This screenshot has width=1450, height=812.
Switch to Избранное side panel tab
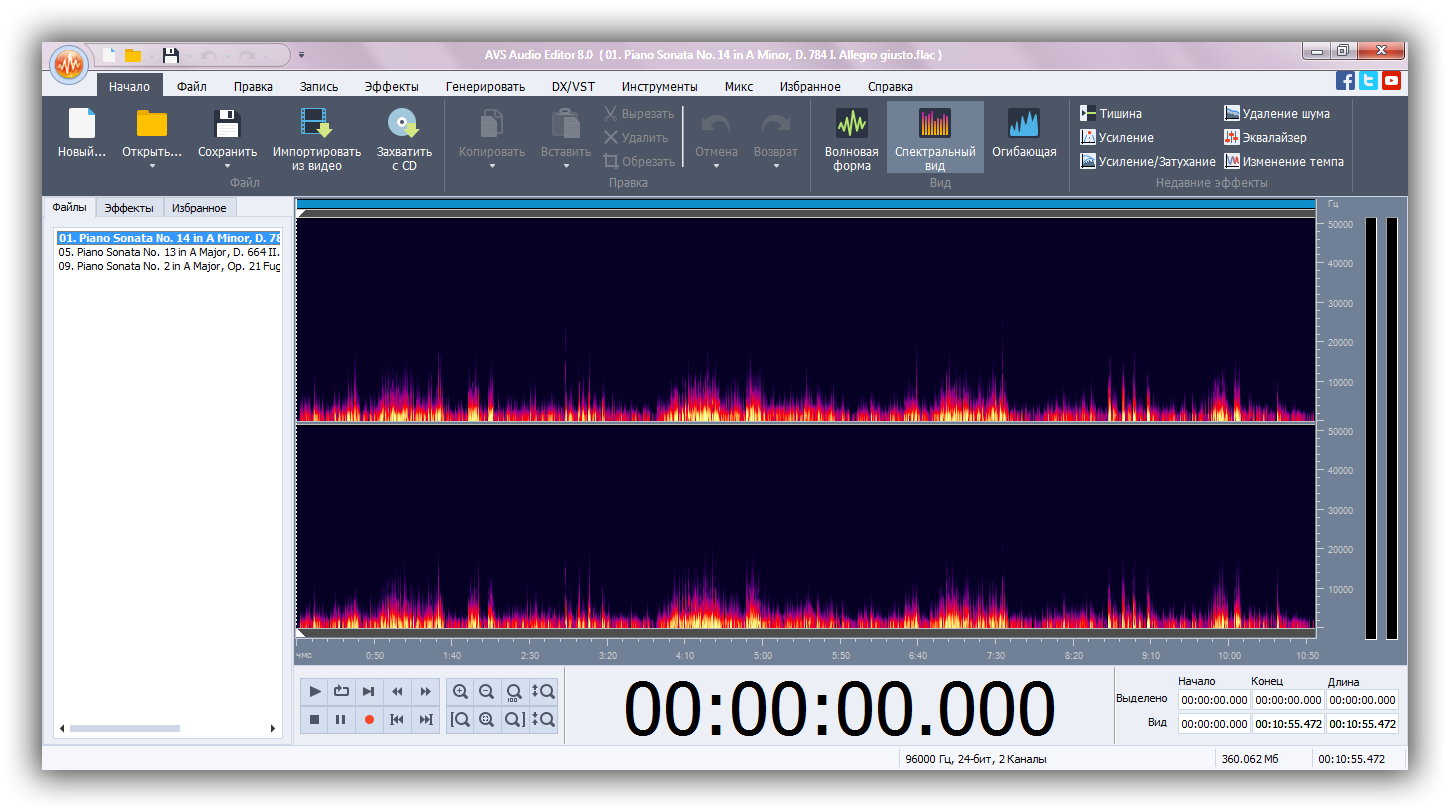click(x=200, y=208)
